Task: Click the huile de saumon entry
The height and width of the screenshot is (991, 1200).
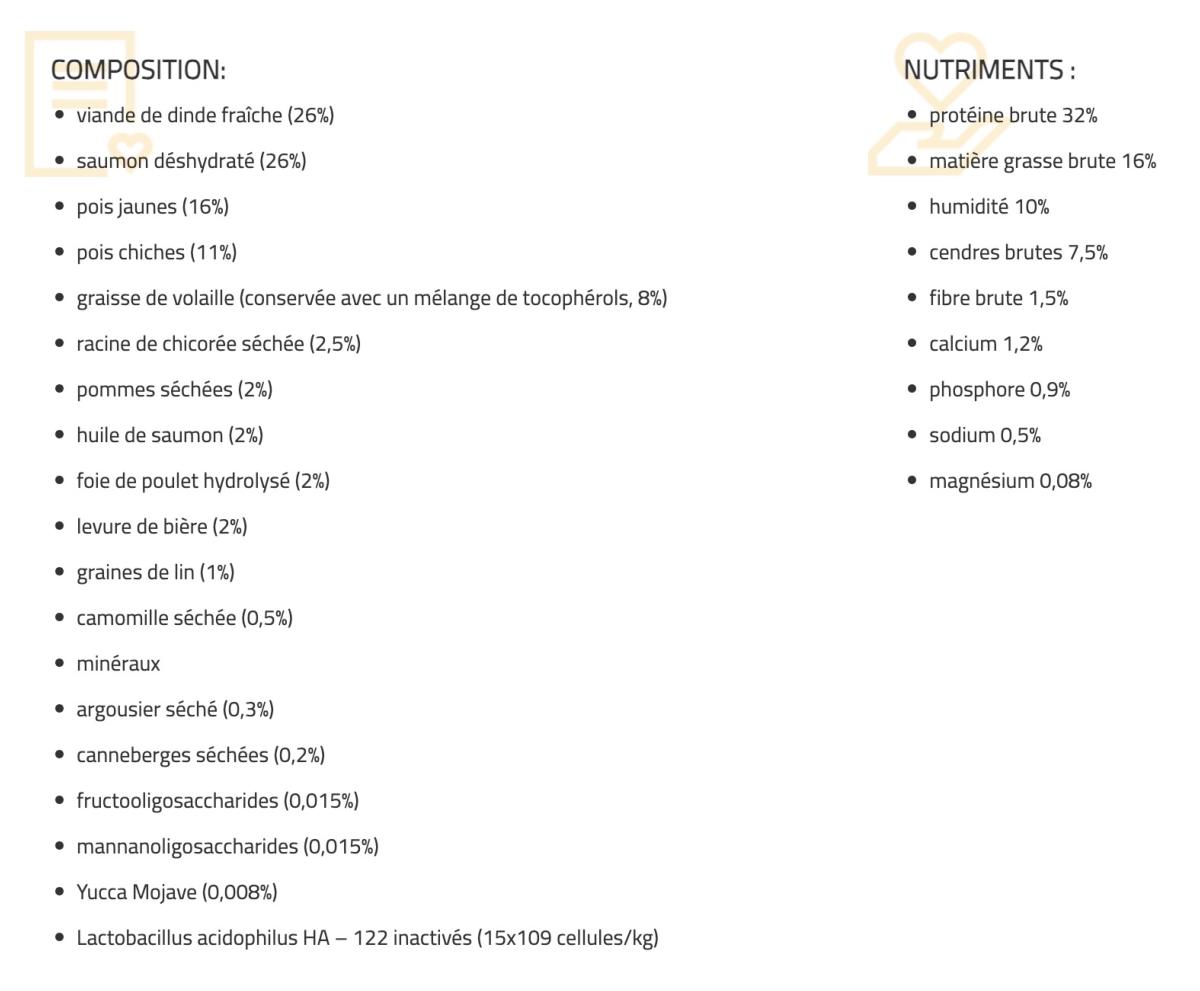Action: [169, 435]
